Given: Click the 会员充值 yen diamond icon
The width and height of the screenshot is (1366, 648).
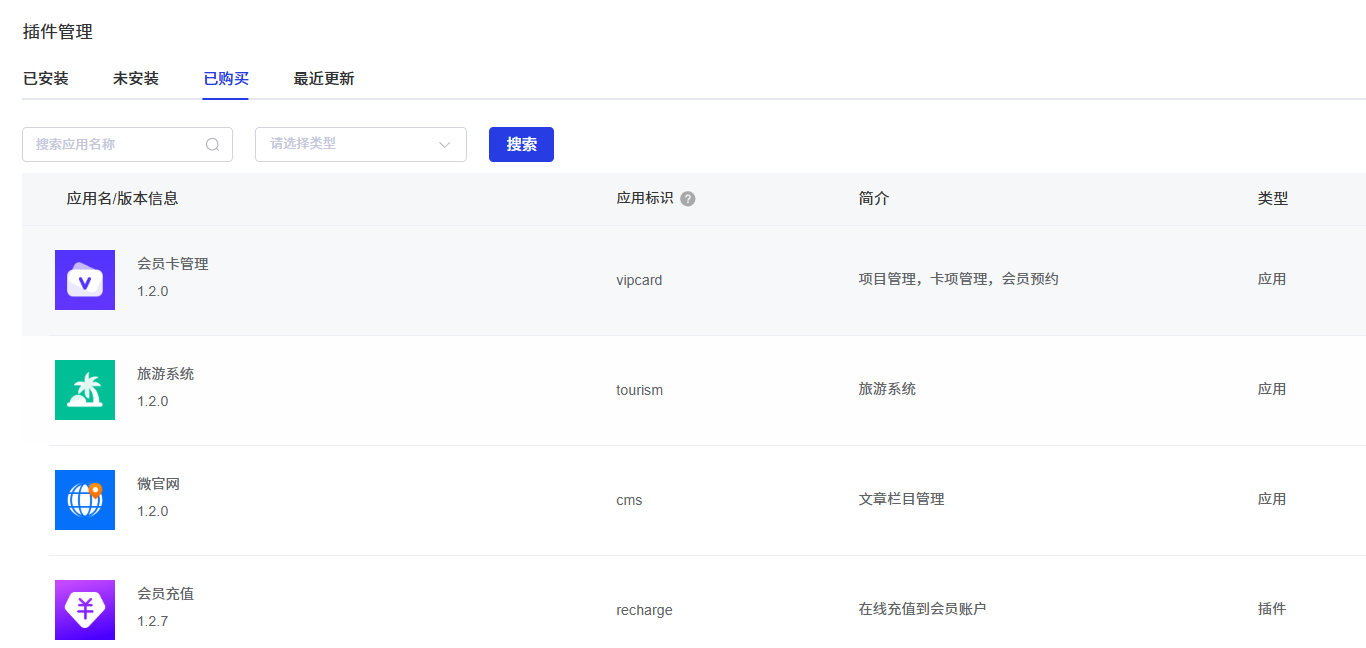Looking at the screenshot, I should coord(85,610).
